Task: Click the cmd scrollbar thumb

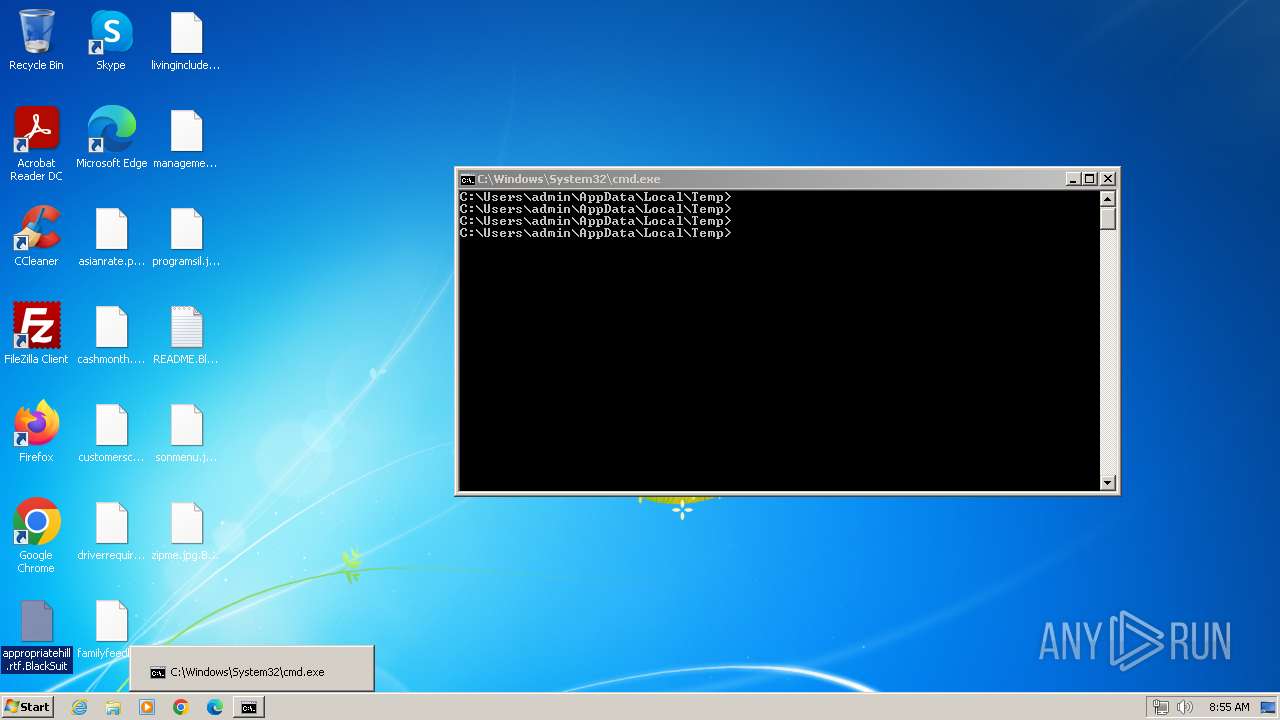Action: pyautogui.click(x=1108, y=218)
